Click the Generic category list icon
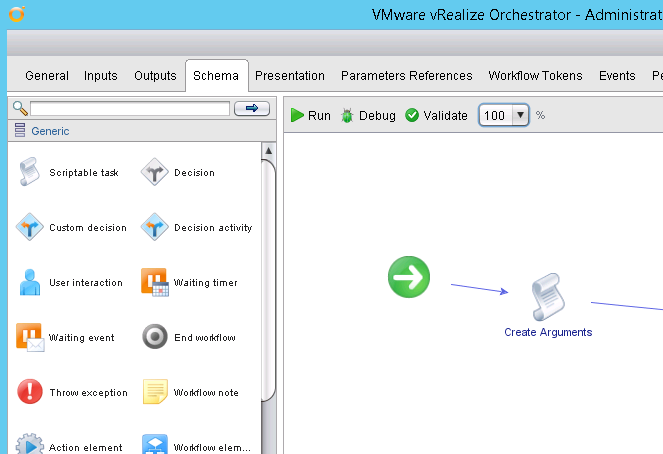 point(20,130)
